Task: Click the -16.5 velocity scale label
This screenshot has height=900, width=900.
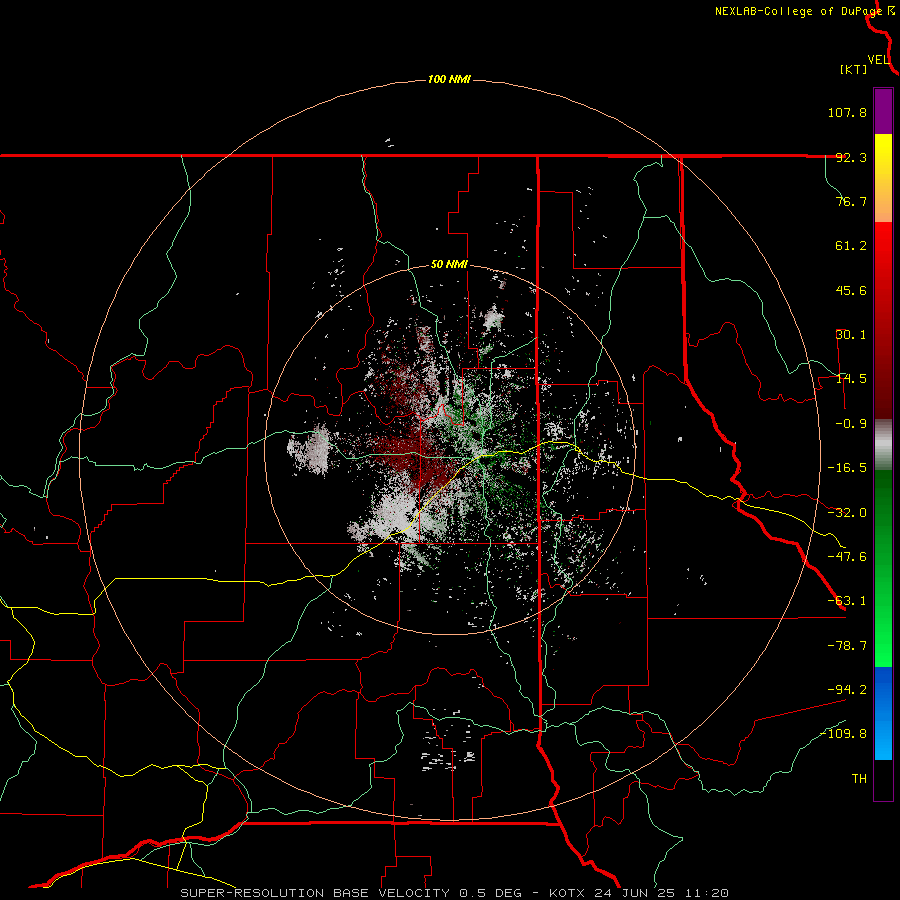Action: point(847,468)
